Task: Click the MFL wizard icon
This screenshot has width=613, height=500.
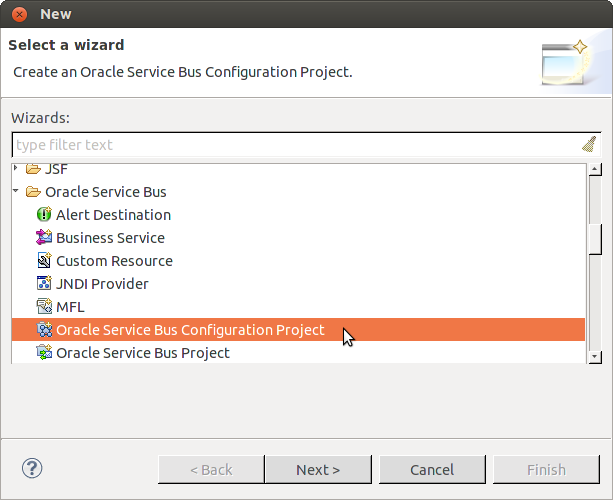Action: tap(44, 307)
